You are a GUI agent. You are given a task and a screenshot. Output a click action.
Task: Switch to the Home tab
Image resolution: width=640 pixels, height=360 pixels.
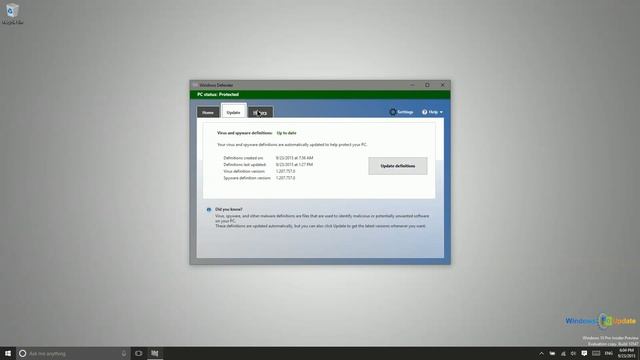pyautogui.click(x=208, y=112)
